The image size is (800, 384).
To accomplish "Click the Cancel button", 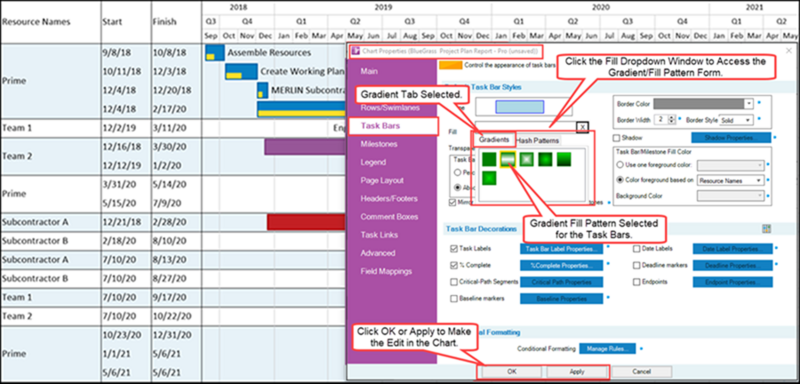I will tap(642, 372).
